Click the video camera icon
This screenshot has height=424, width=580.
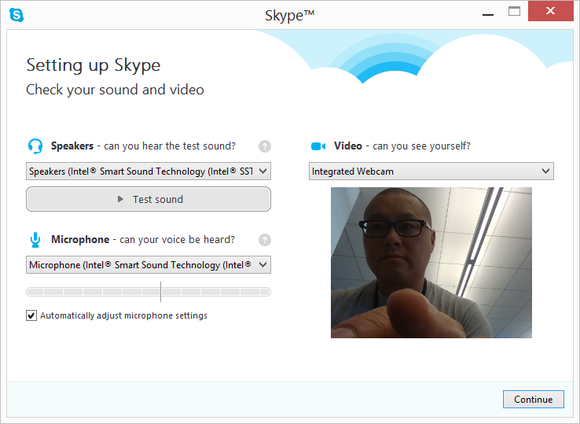click(x=318, y=146)
